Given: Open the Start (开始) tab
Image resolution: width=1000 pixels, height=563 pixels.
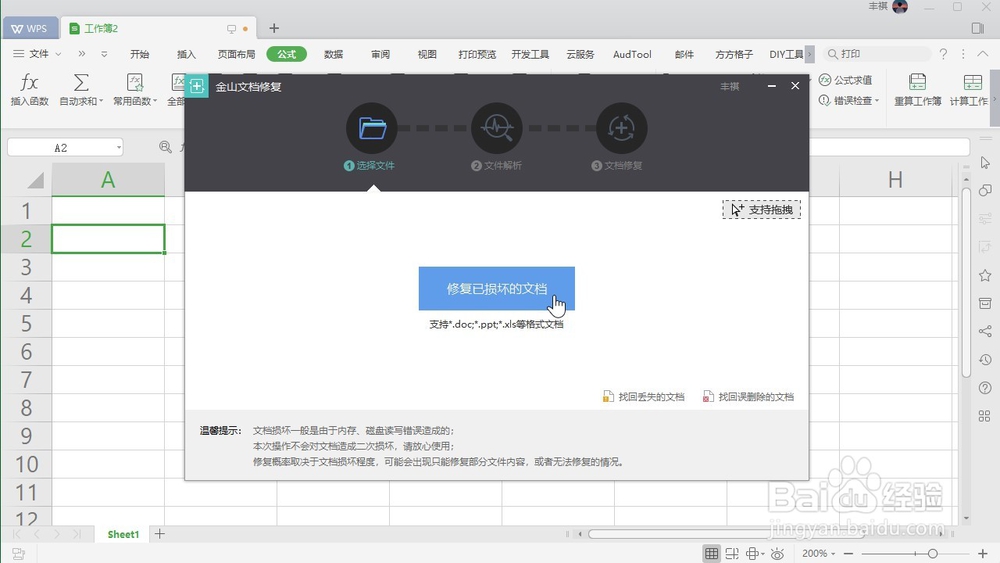Looking at the screenshot, I should click(x=140, y=54).
